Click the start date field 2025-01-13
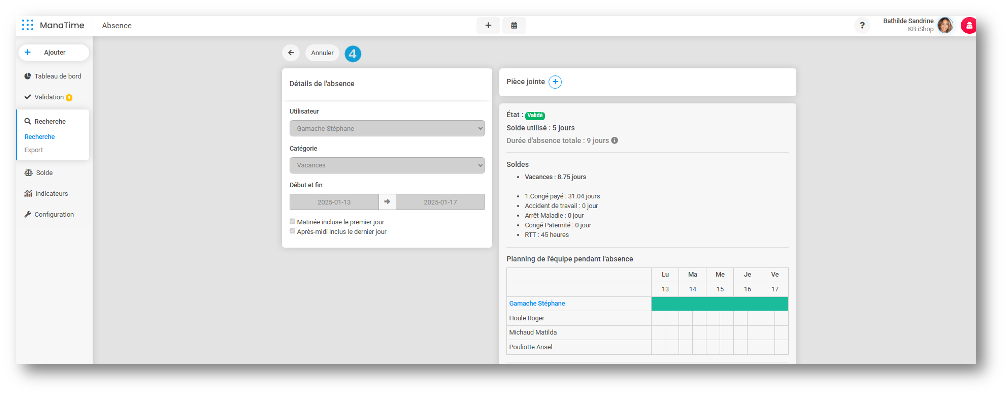 [x=334, y=202]
